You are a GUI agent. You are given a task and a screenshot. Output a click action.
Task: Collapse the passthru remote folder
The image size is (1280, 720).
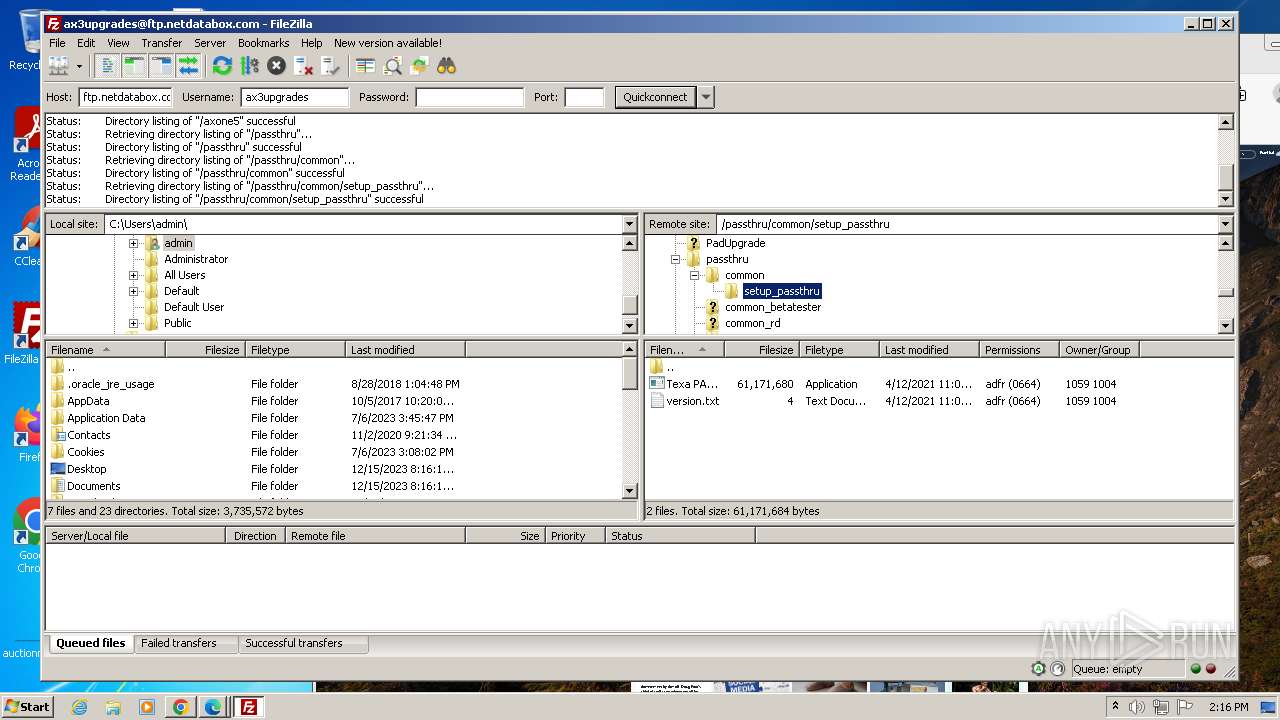[675, 259]
